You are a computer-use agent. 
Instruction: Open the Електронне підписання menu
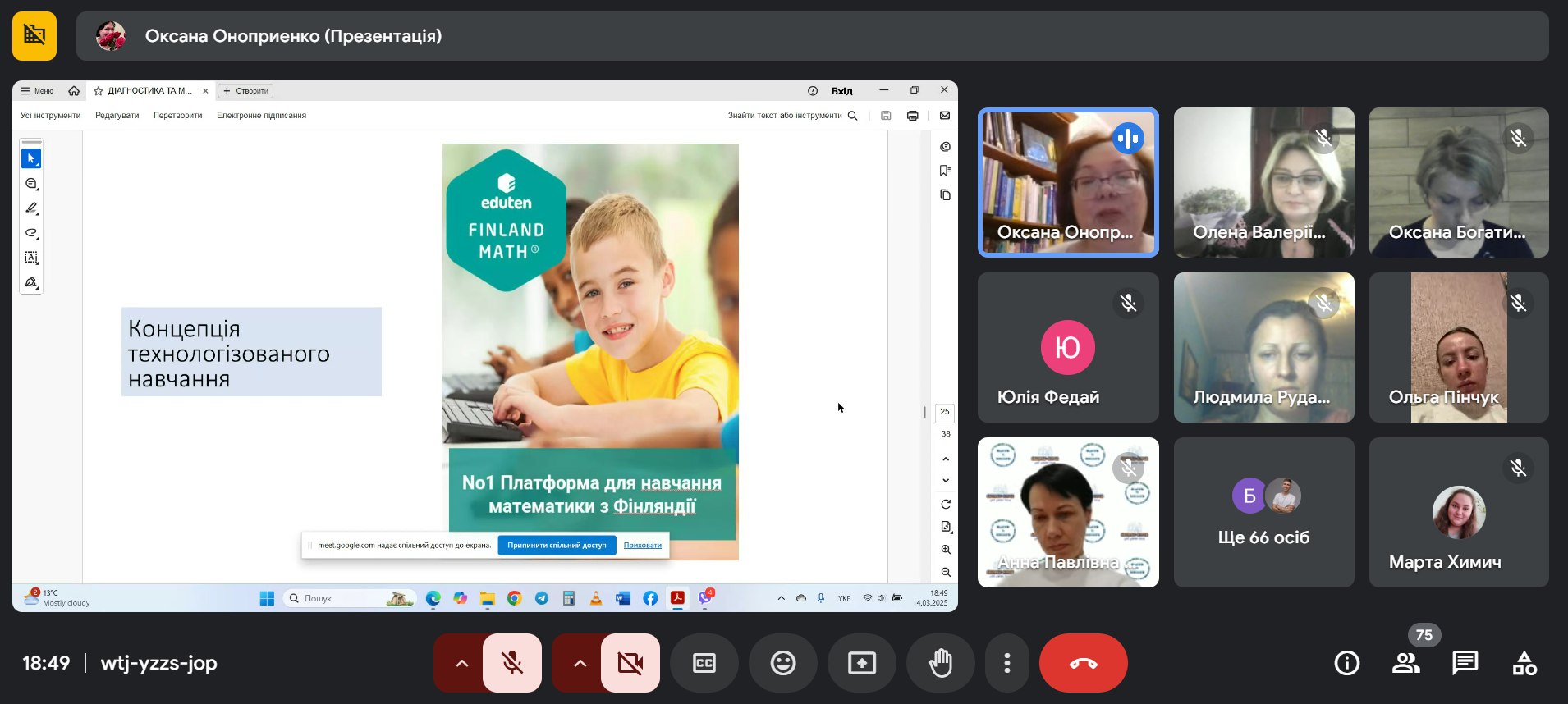(x=262, y=116)
